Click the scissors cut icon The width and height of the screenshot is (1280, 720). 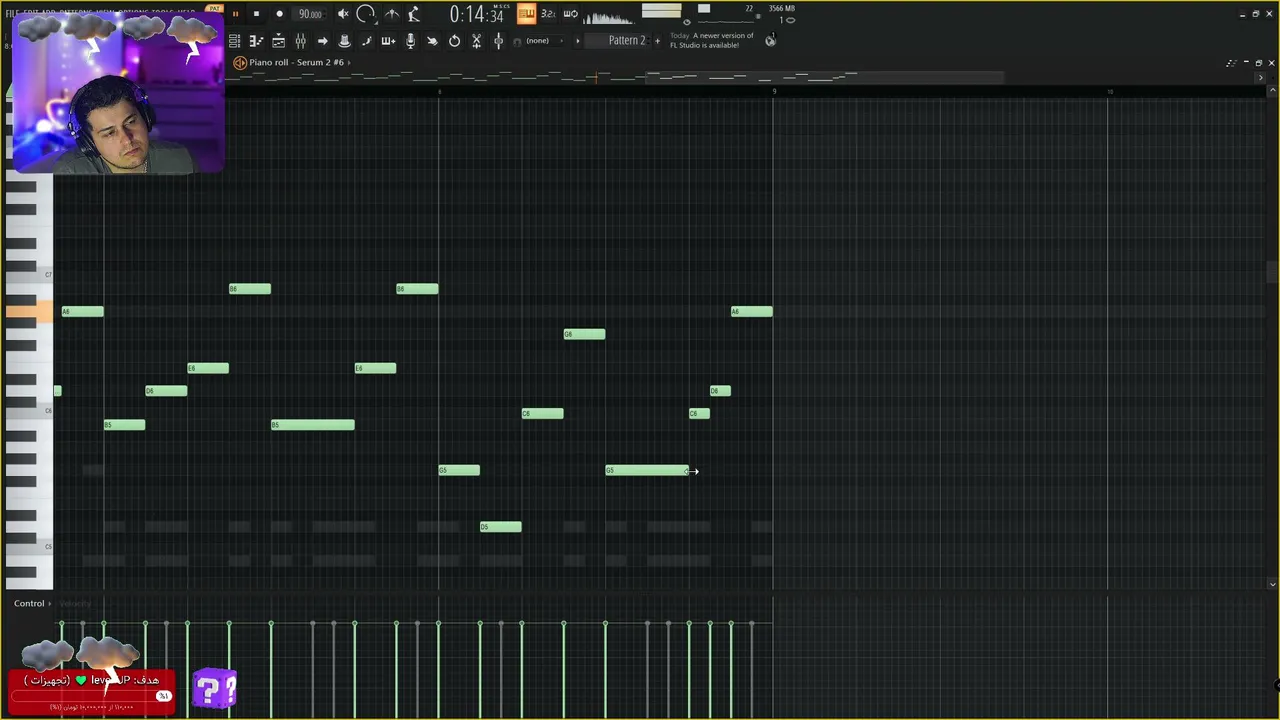(476, 41)
